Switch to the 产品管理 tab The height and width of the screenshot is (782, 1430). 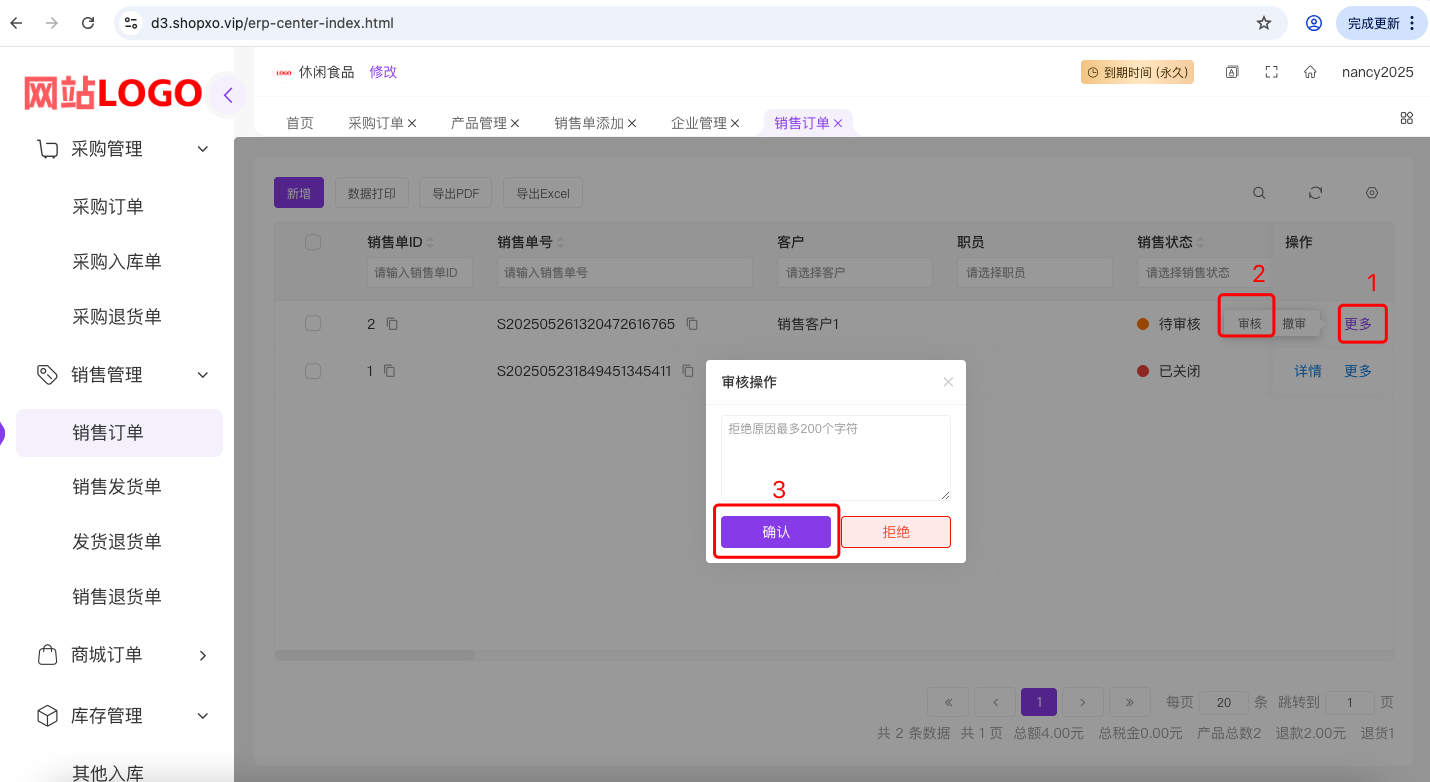tap(479, 123)
